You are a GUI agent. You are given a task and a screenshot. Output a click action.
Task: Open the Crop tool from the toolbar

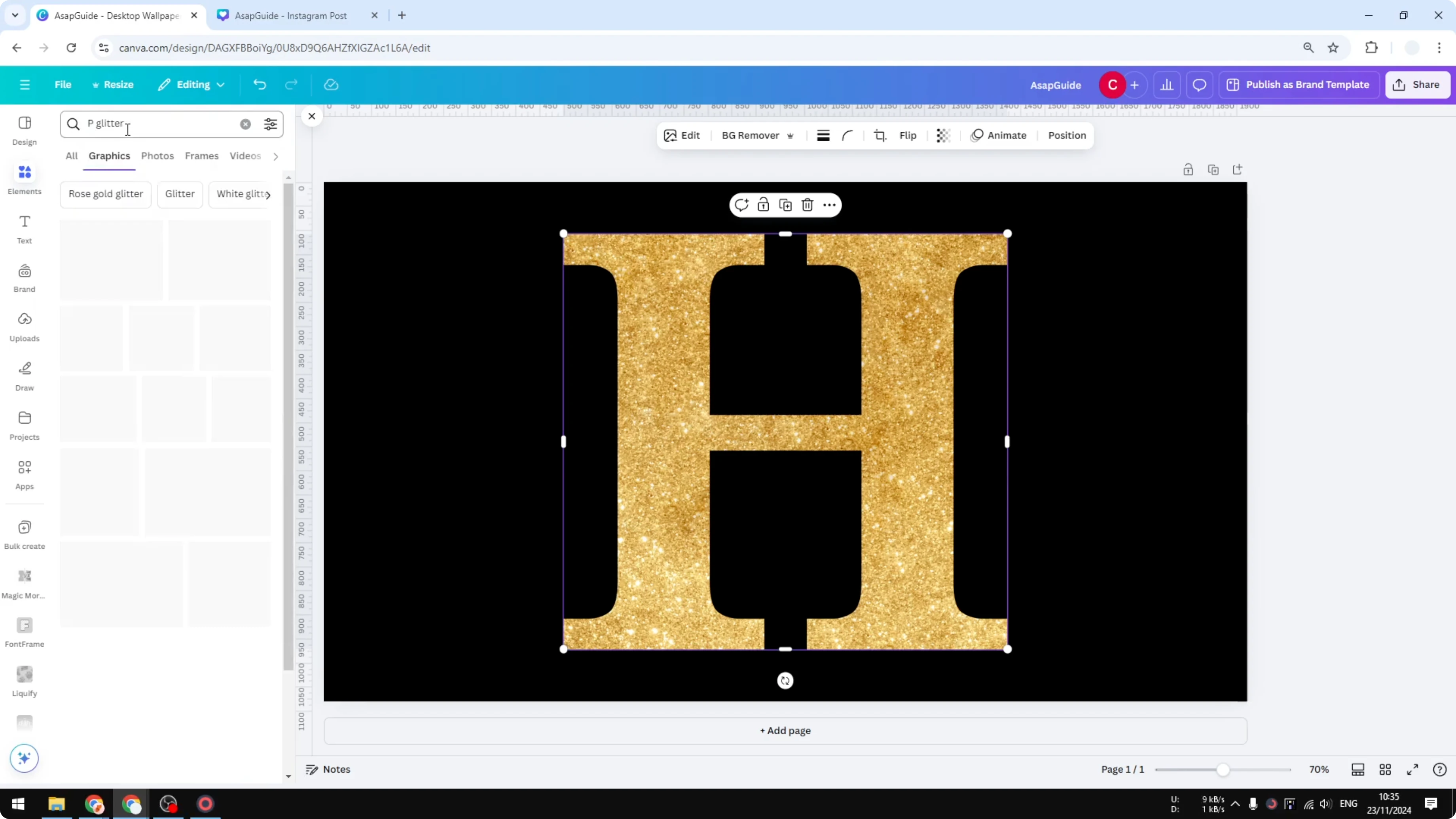[x=880, y=135]
